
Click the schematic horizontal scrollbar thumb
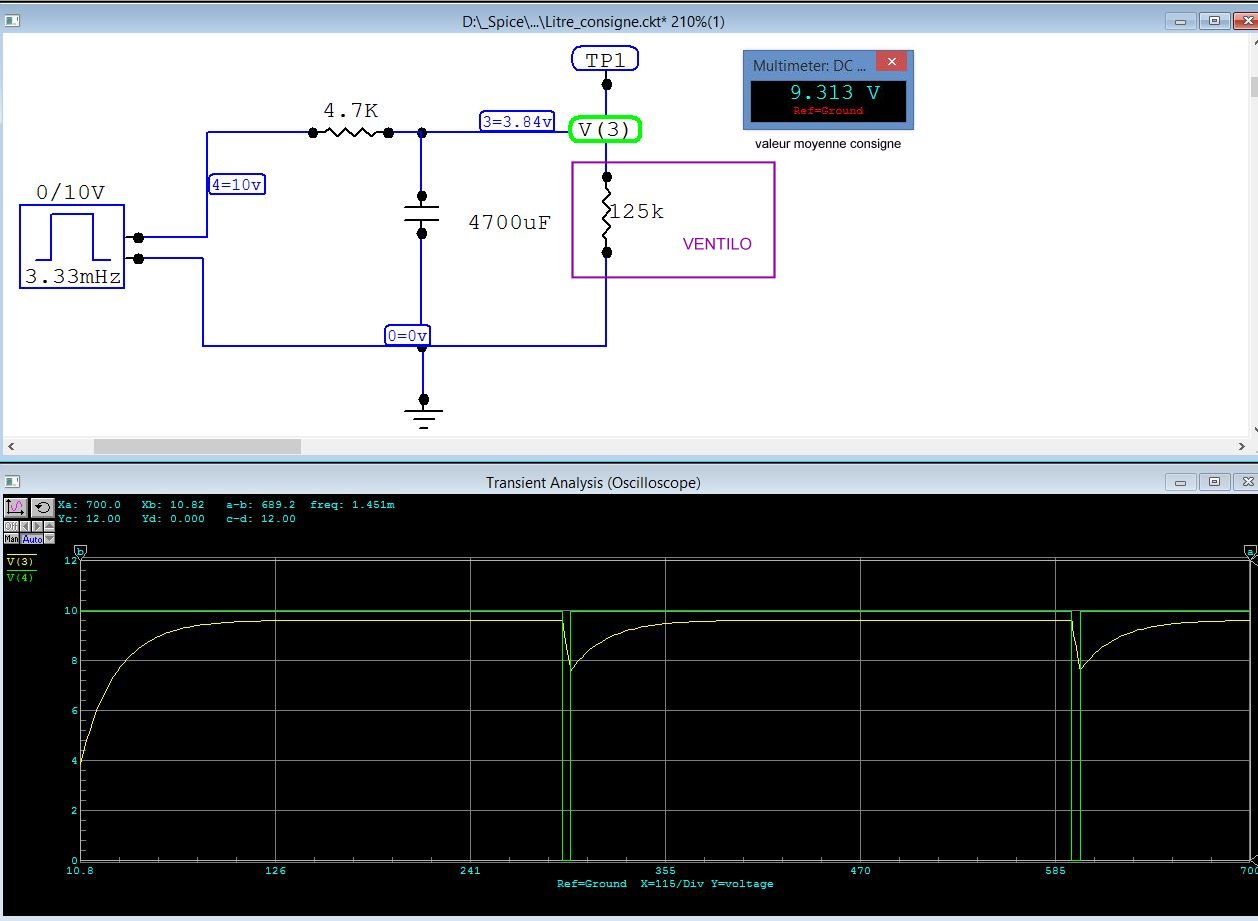coord(197,446)
